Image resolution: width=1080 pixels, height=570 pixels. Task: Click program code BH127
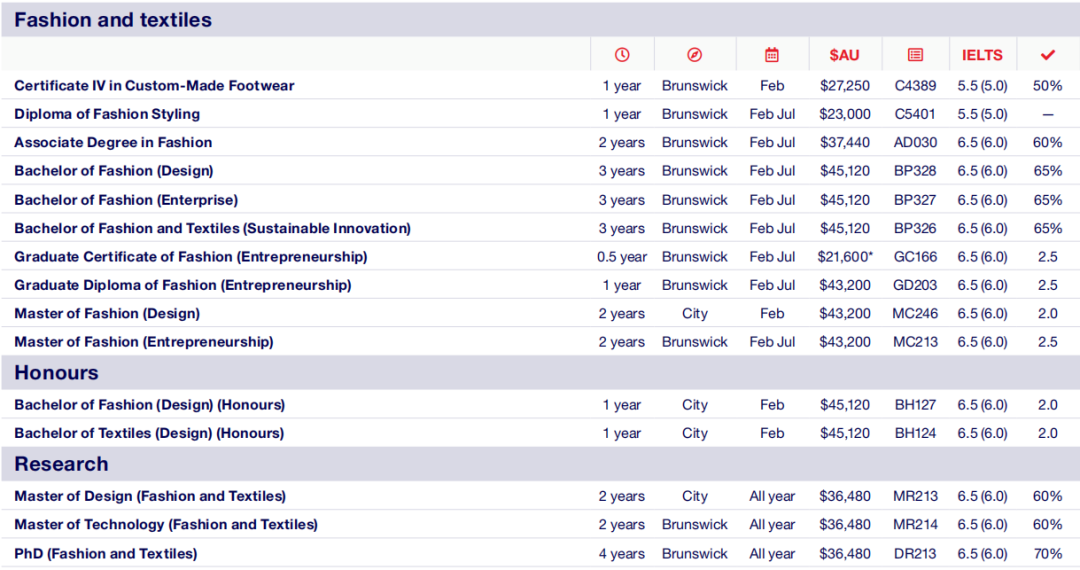[x=915, y=405]
